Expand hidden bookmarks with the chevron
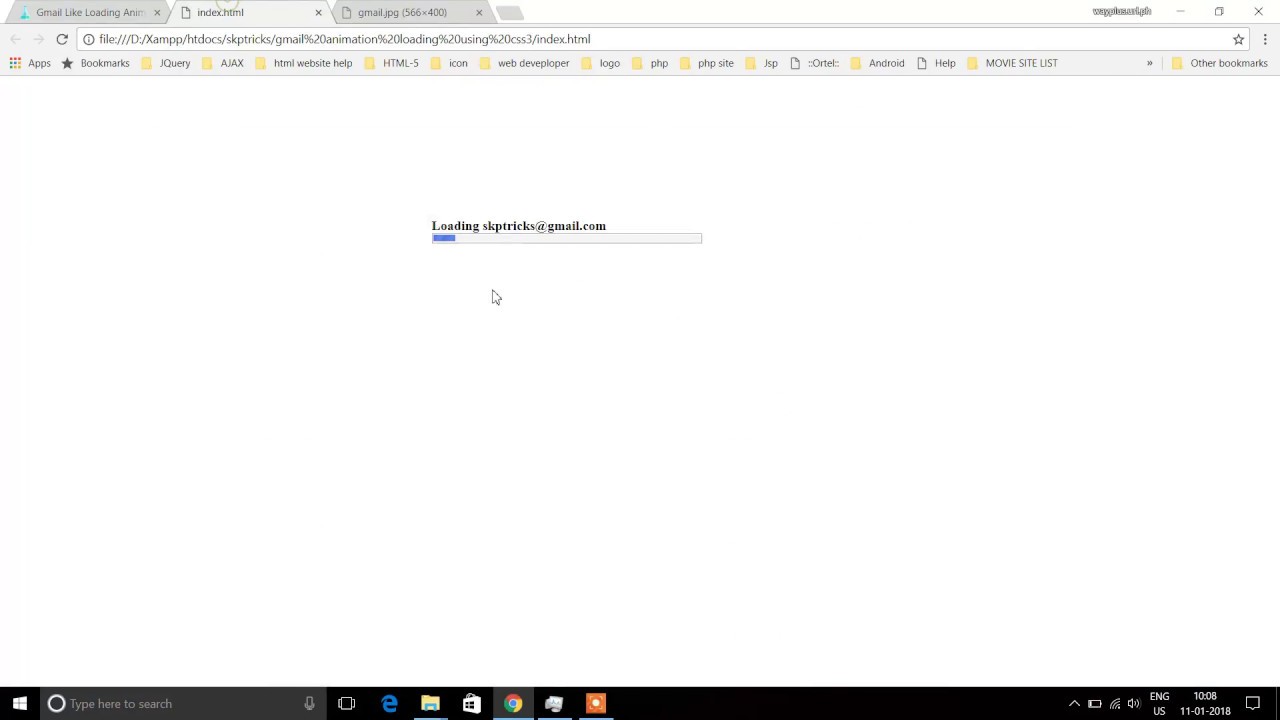Viewport: 1280px width, 720px height. pyautogui.click(x=1149, y=63)
